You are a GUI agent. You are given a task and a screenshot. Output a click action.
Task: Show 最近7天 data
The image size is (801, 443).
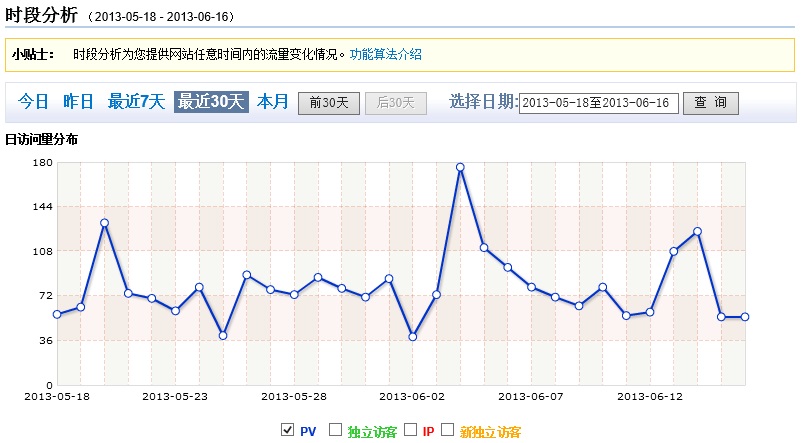pyautogui.click(x=136, y=102)
